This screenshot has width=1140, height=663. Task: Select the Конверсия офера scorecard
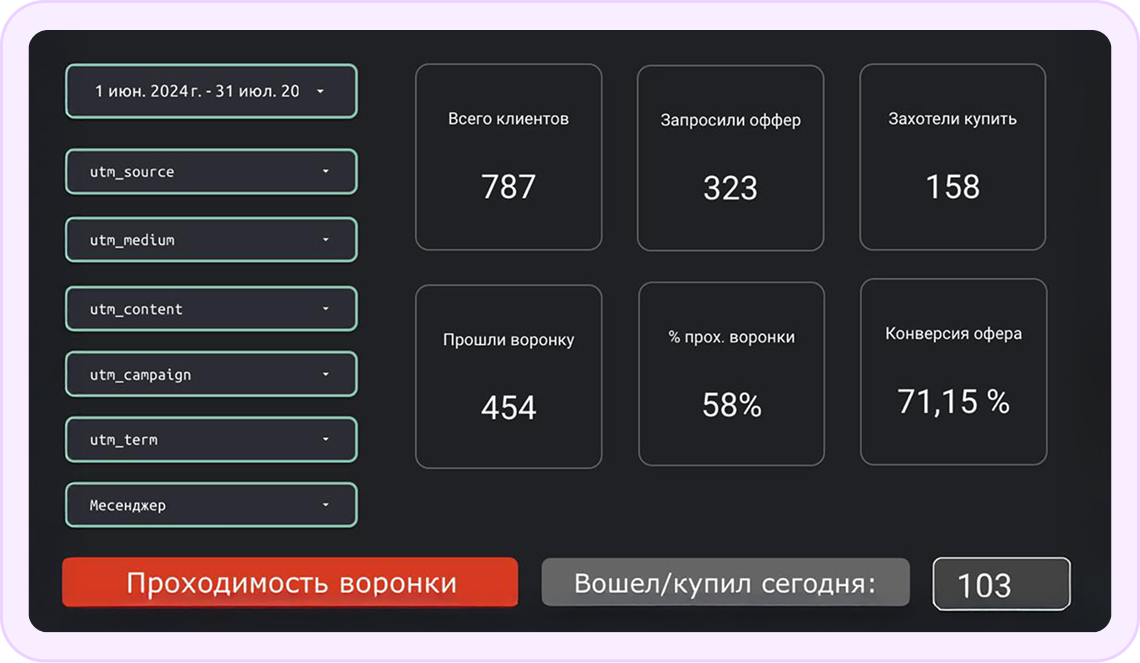click(x=953, y=372)
